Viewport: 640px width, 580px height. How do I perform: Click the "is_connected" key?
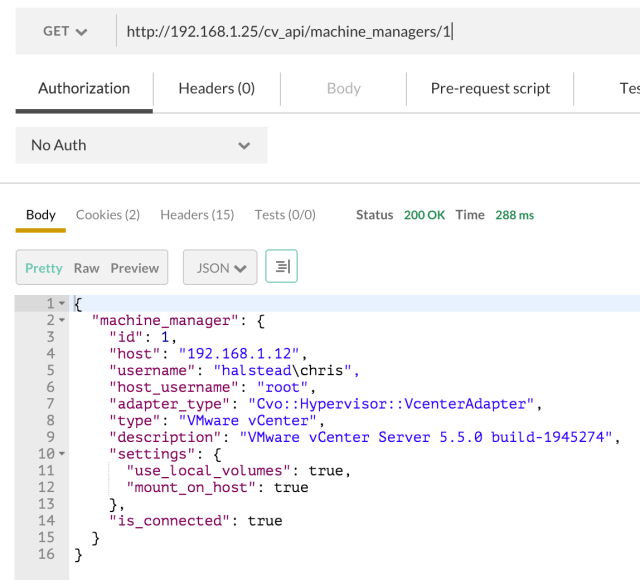[169, 521]
